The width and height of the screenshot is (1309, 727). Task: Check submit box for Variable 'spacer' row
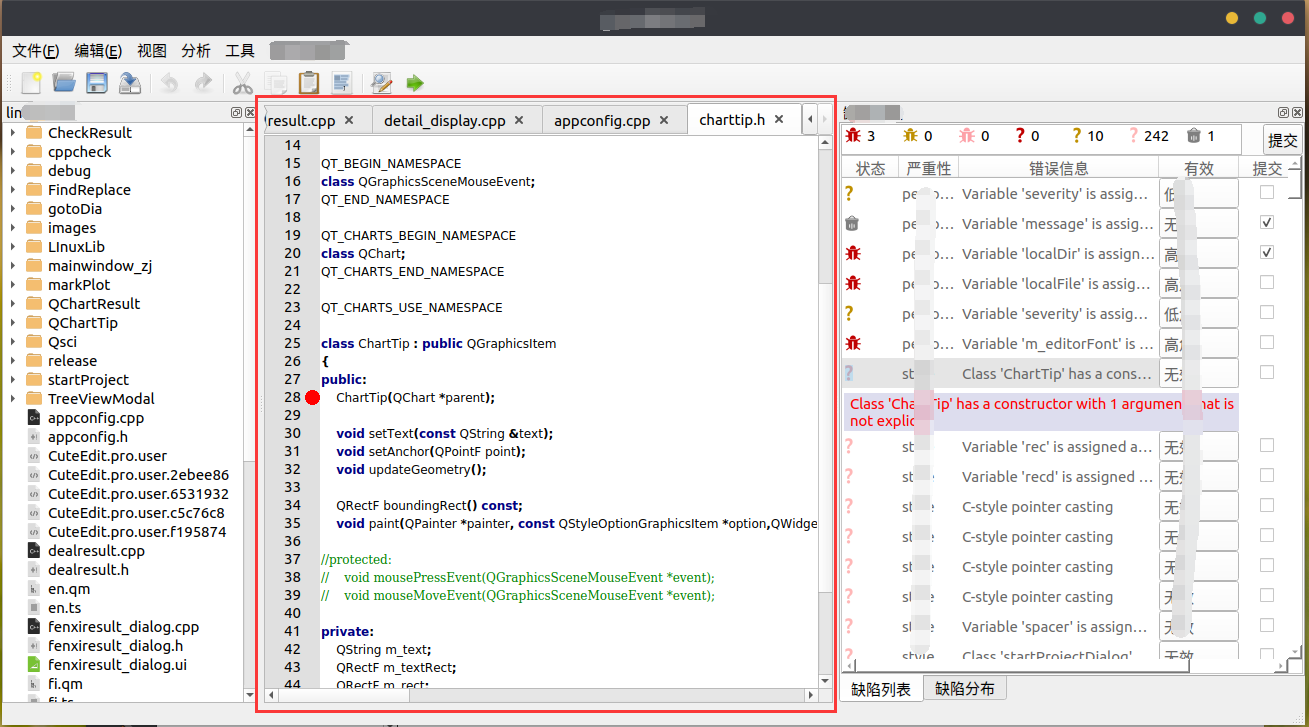[x=1267, y=625]
